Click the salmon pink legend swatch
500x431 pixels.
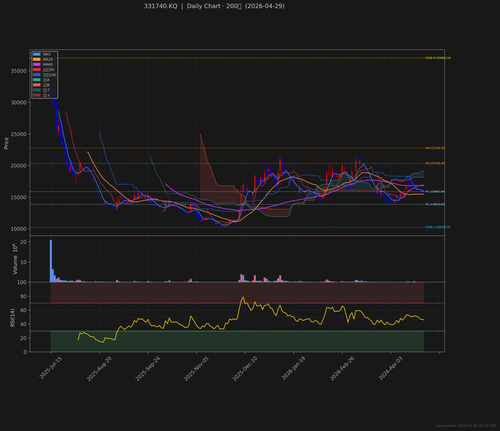[x=37, y=85]
